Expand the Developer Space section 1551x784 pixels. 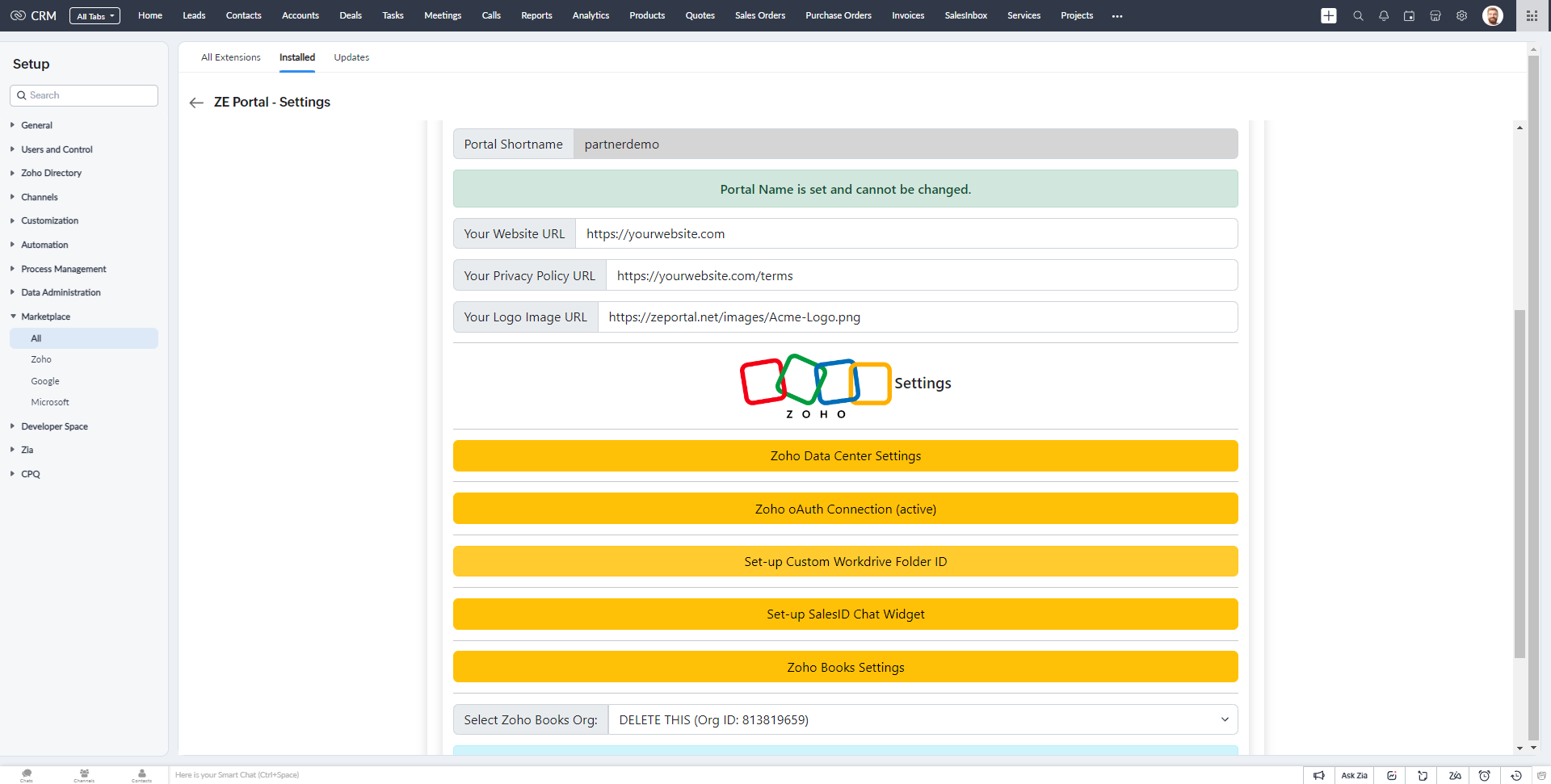[54, 426]
